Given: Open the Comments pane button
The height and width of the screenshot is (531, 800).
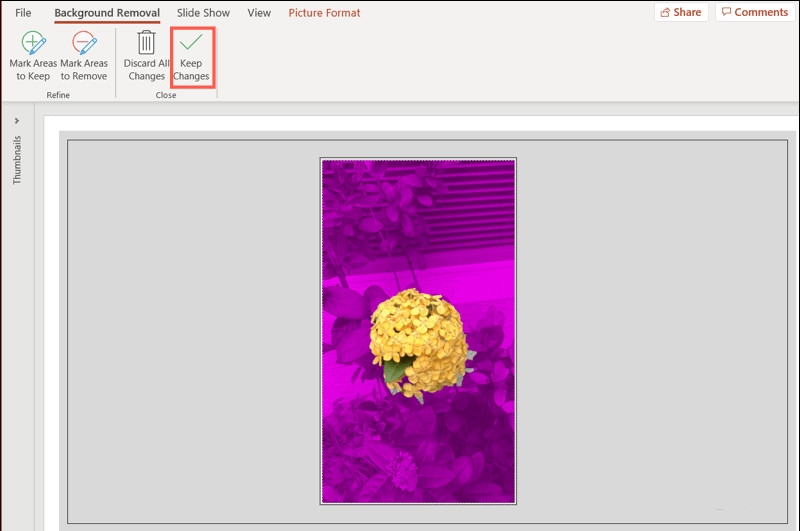Looking at the screenshot, I should click(x=755, y=12).
